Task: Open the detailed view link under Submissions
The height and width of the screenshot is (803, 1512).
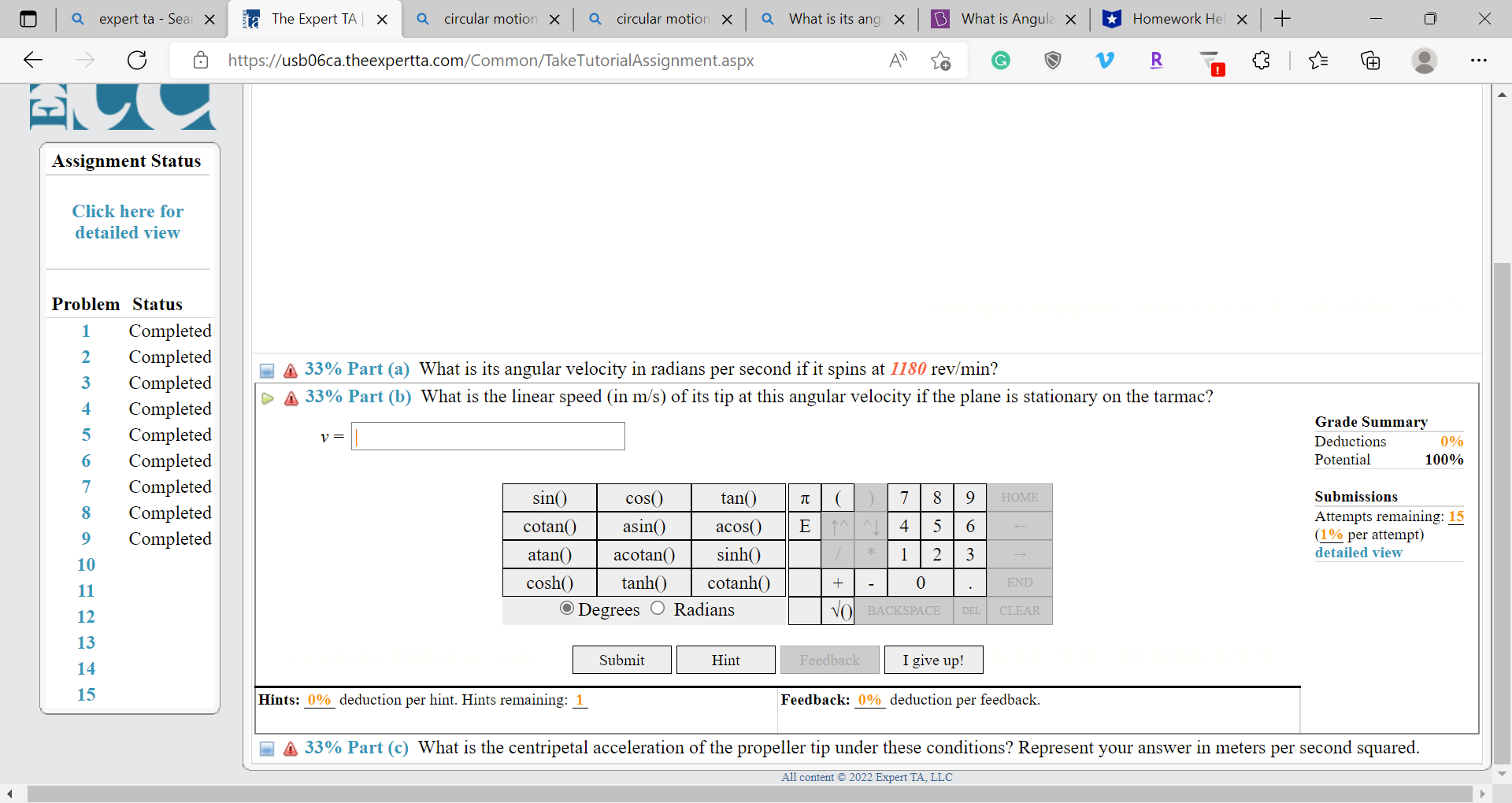Action: coord(1358,553)
